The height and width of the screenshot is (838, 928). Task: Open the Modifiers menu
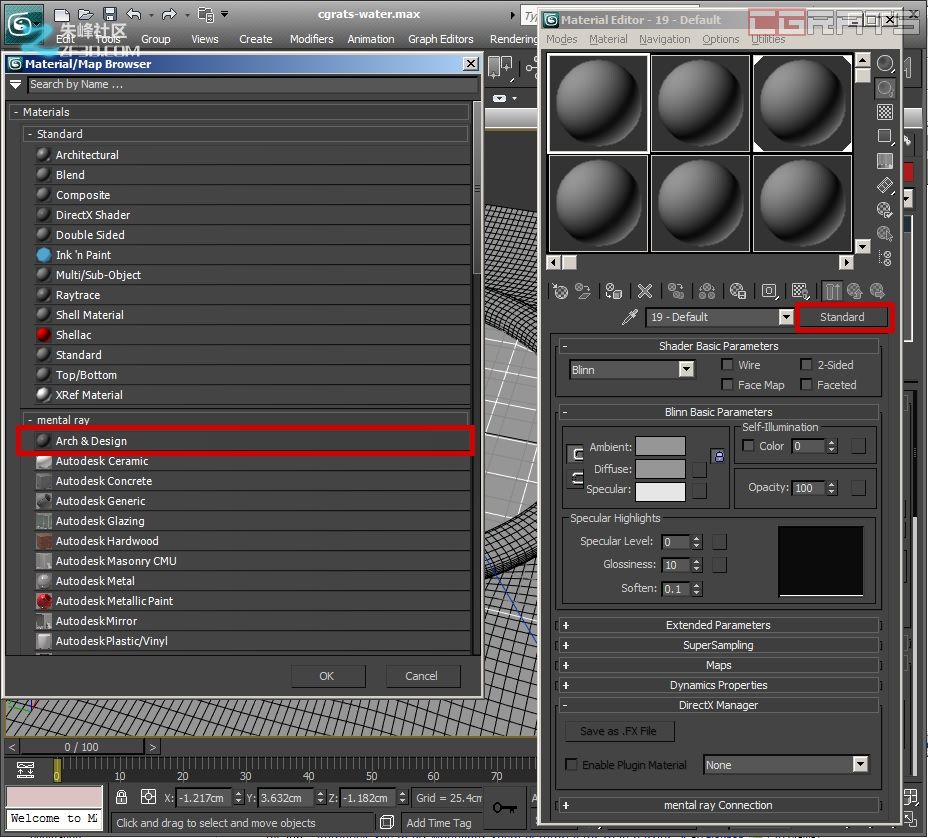[311, 39]
